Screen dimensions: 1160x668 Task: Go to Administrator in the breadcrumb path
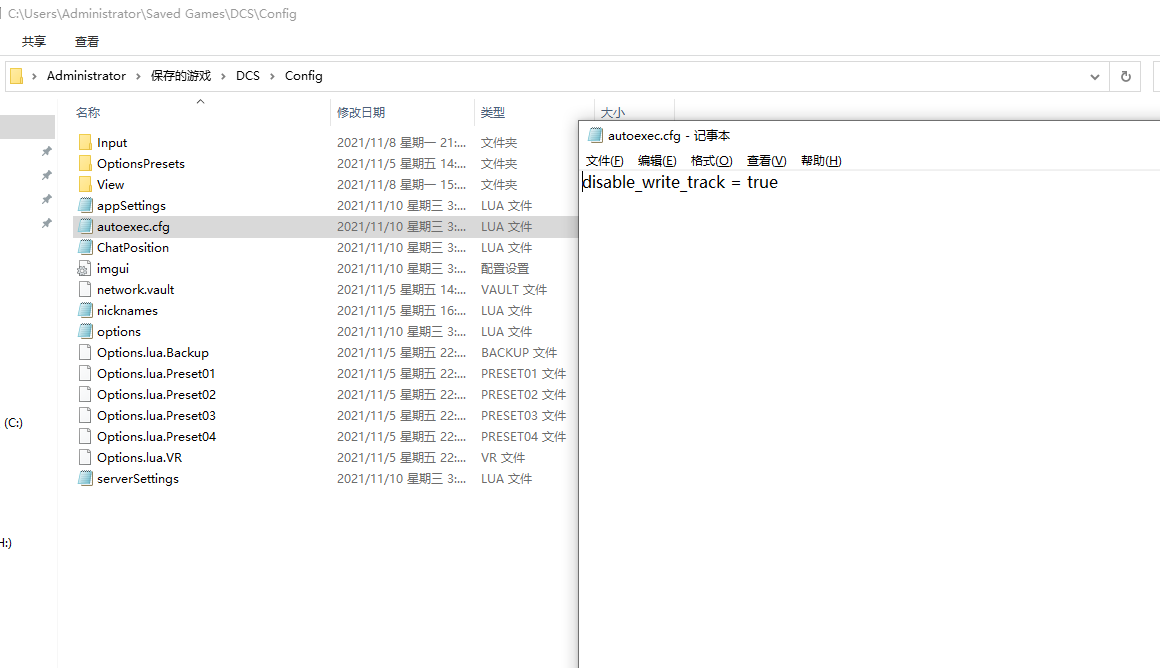pos(86,75)
